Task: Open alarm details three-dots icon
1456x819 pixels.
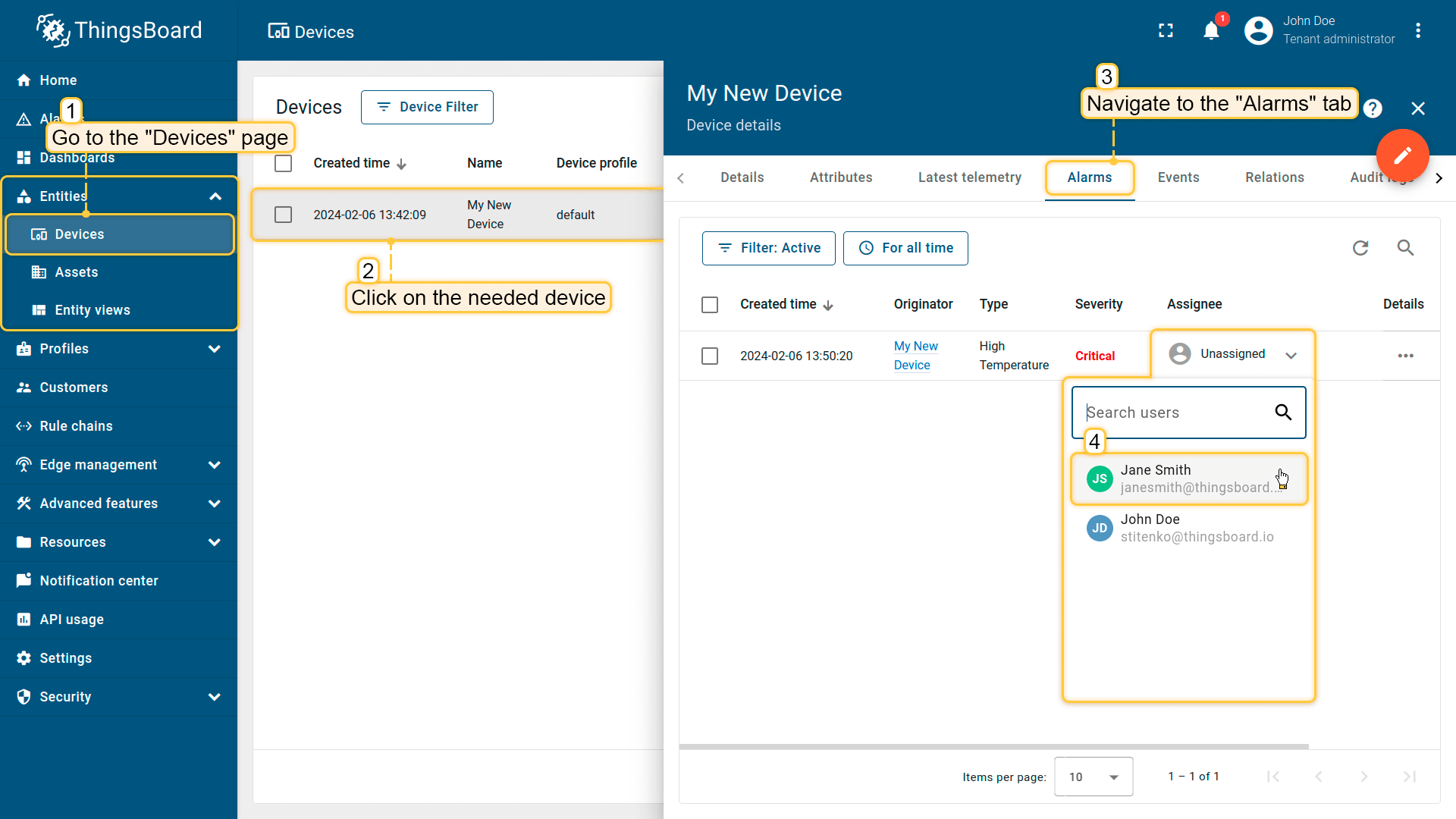Action: 1405,356
